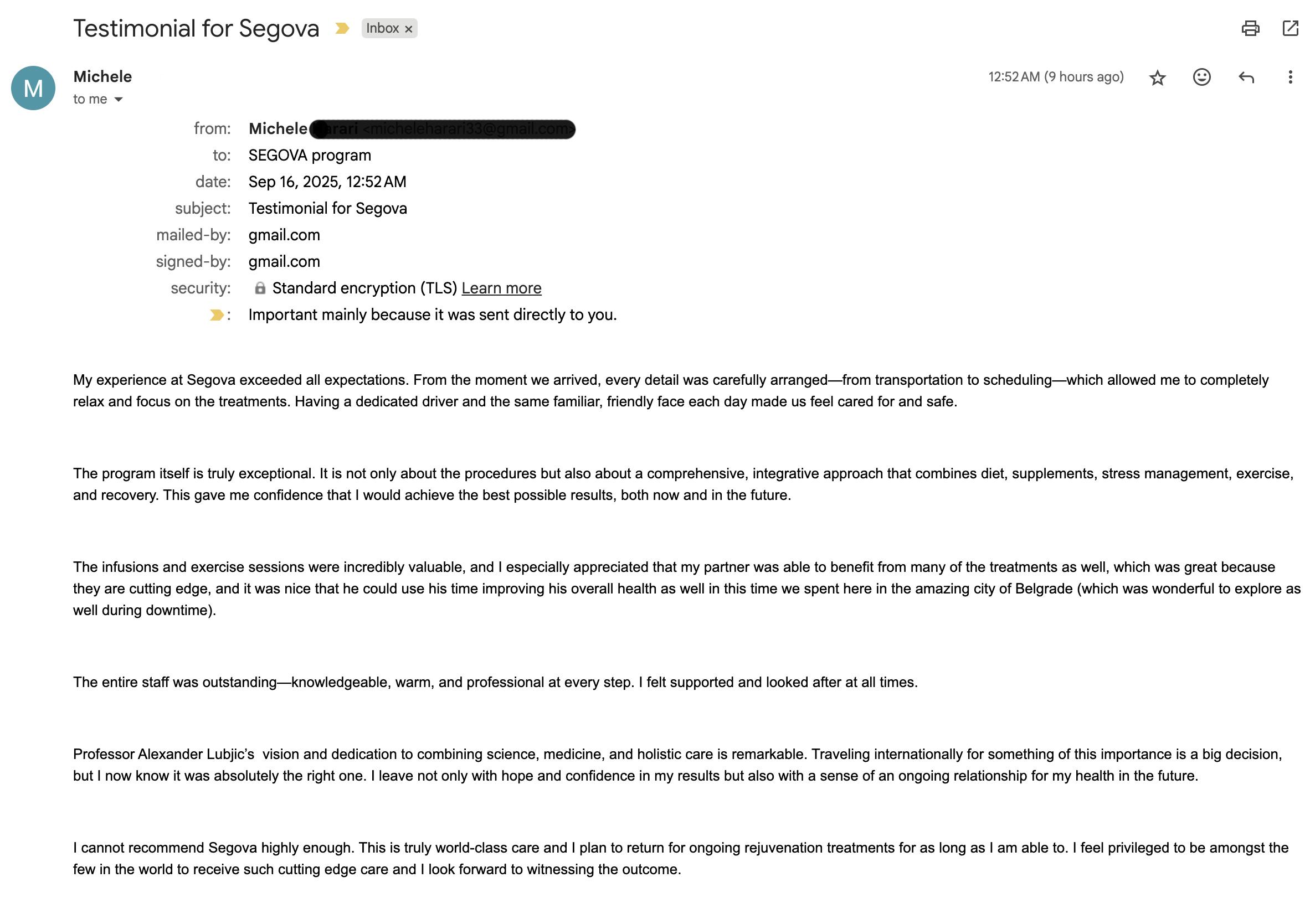
Task: Open the Learn more encryption link
Action: [501, 288]
